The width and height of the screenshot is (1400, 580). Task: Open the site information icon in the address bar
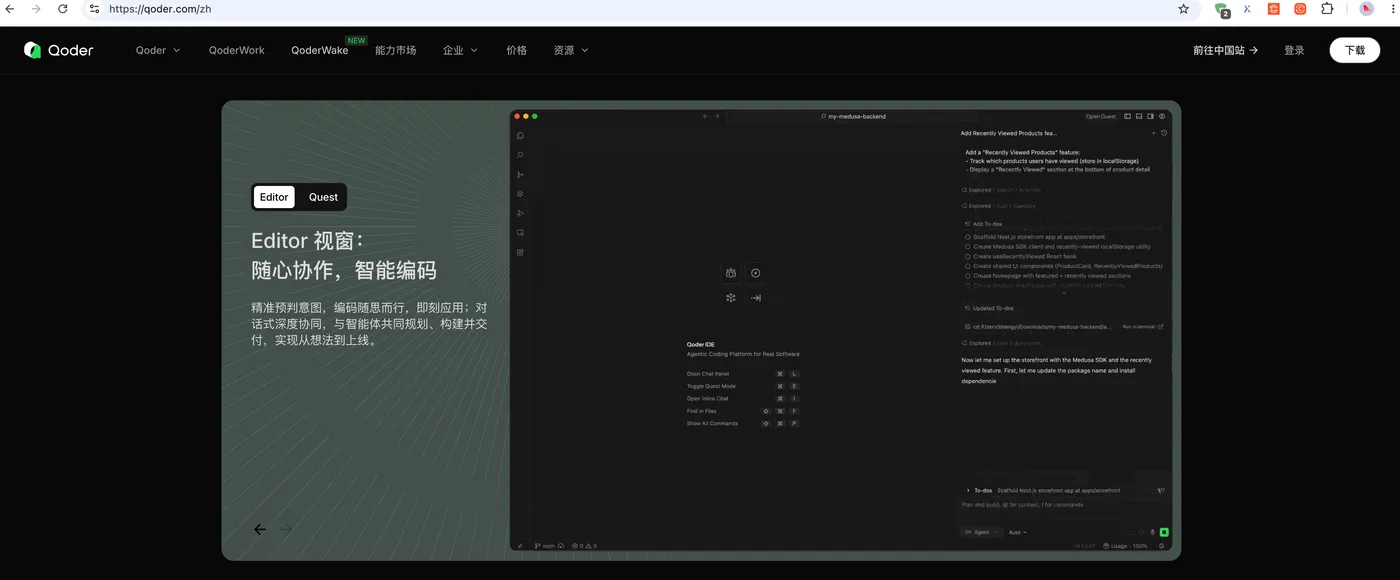coord(94,9)
